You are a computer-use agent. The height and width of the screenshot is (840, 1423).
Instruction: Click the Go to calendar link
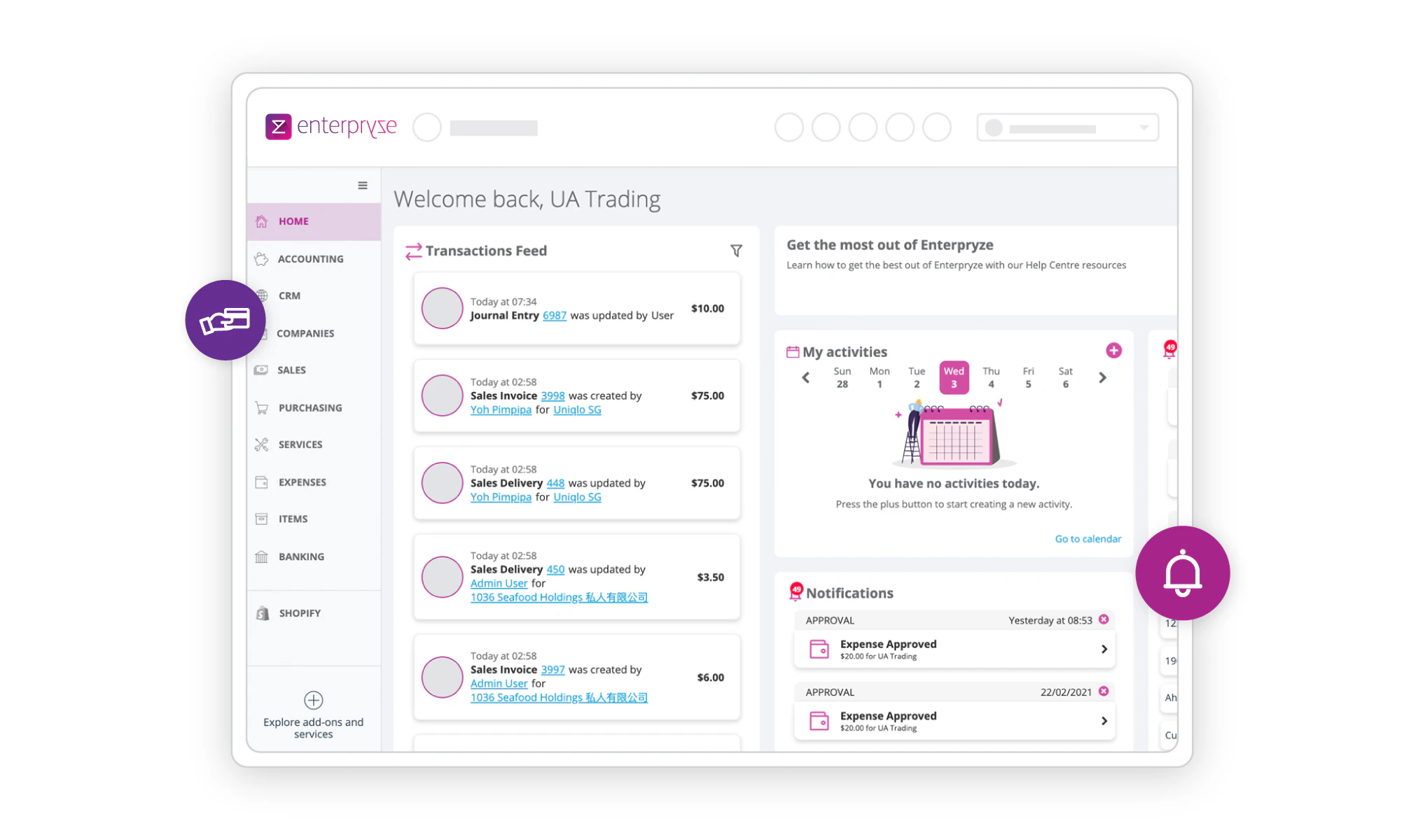pyautogui.click(x=1088, y=538)
